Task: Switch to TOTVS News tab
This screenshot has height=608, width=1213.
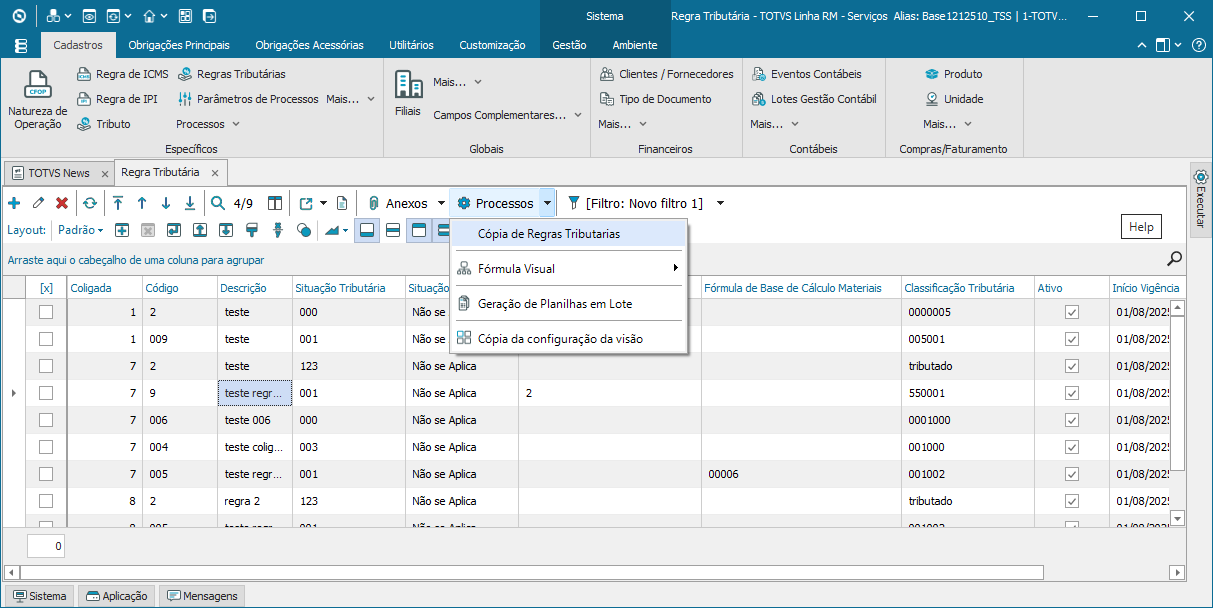Action: point(58,173)
